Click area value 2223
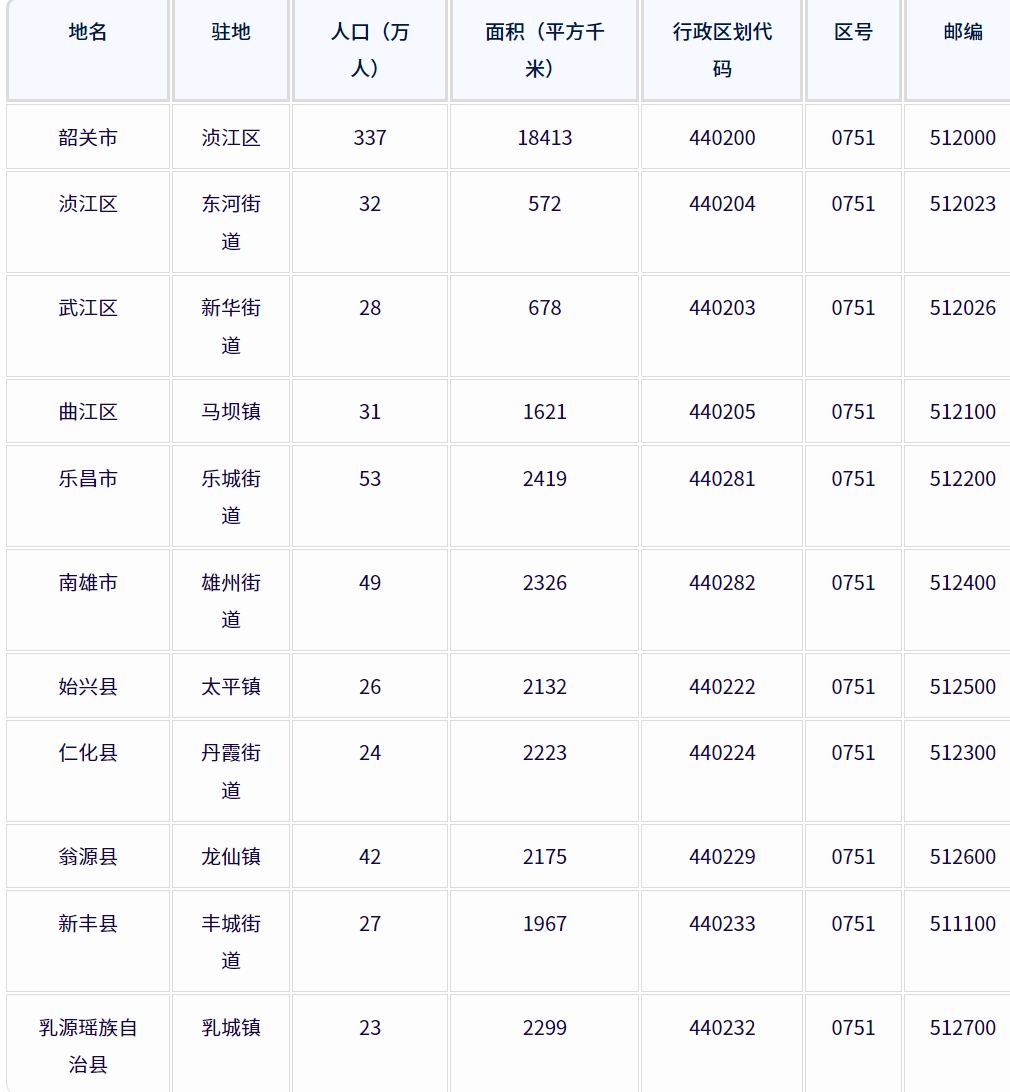The width and height of the screenshot is (1010, 1092). [545, 753]
